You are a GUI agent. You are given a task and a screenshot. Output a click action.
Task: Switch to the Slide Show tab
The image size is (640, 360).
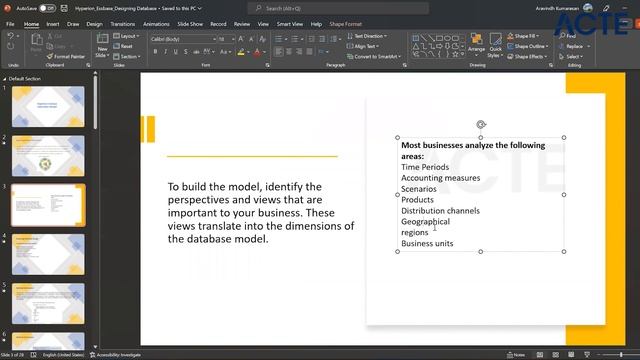pyautogui.click(x=190, y=24)
